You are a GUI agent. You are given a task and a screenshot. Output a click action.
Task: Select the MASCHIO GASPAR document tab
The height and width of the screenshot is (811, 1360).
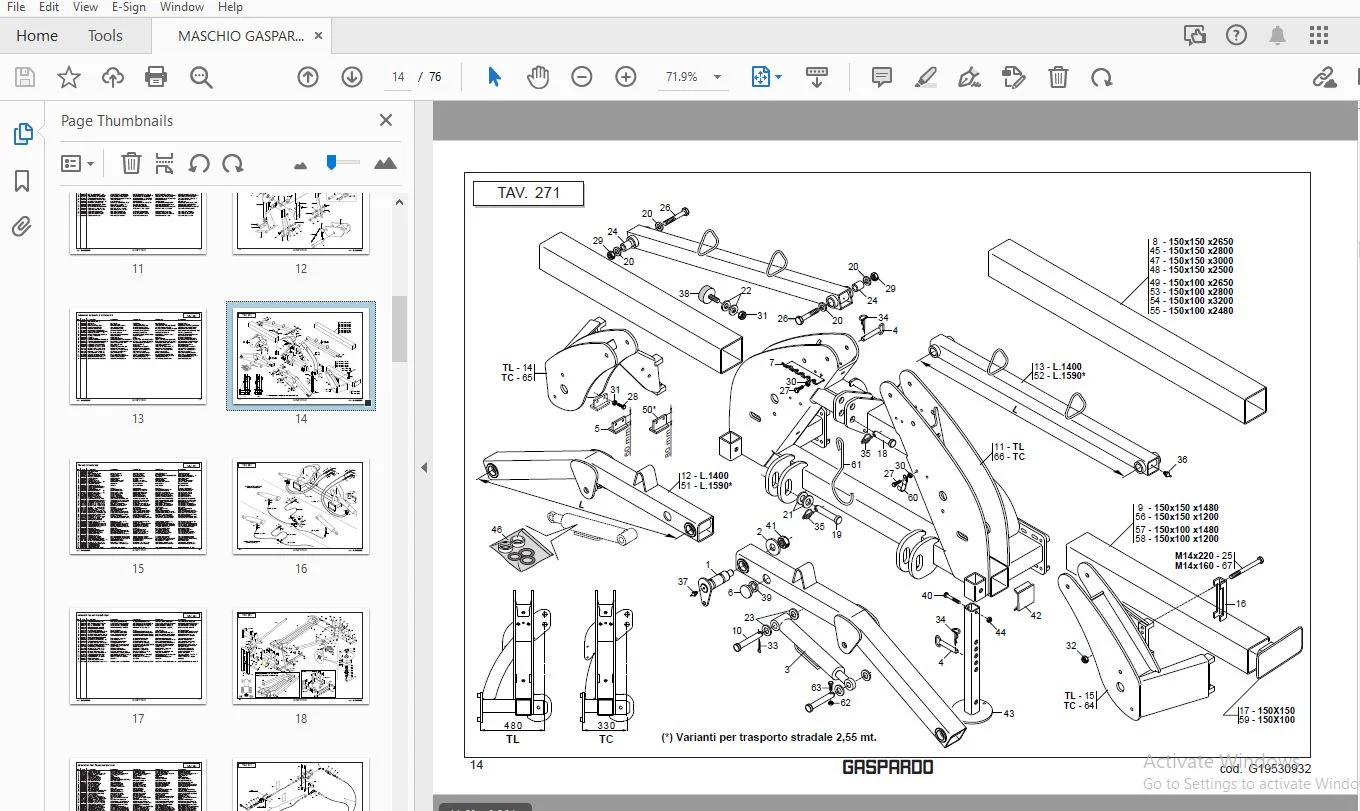241,35
